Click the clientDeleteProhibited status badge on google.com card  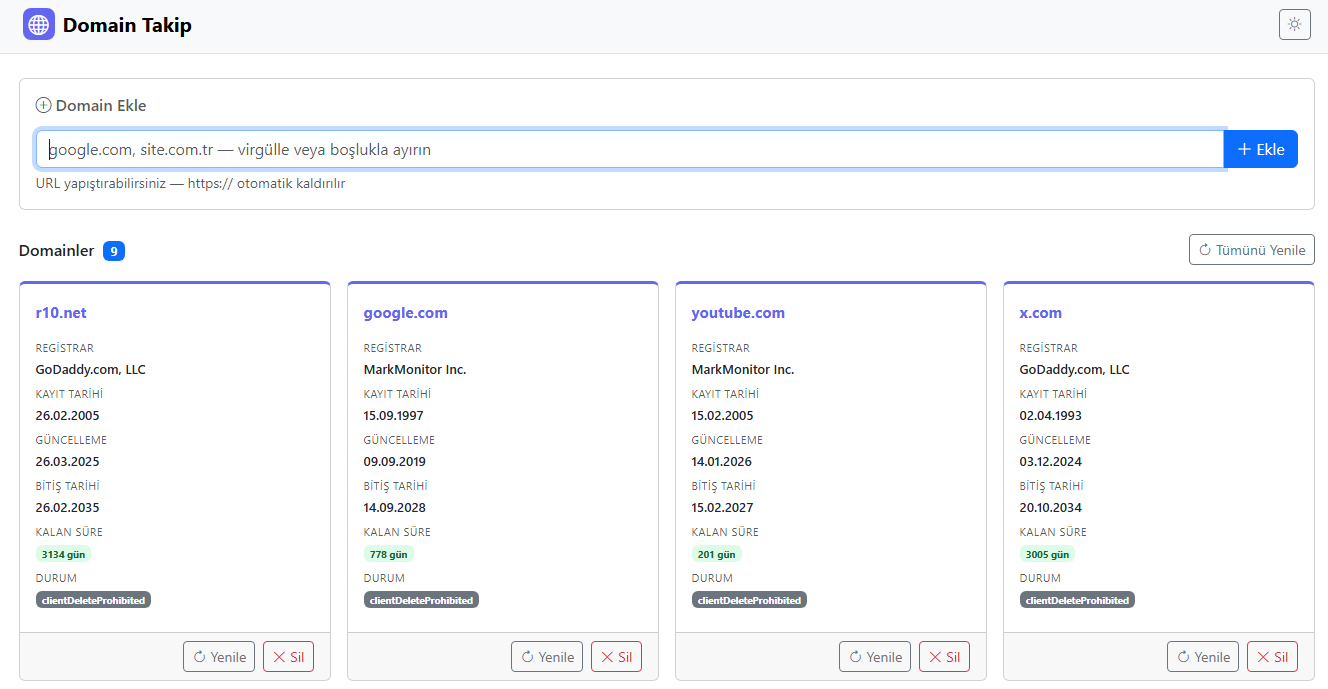[x=421, y=600]
